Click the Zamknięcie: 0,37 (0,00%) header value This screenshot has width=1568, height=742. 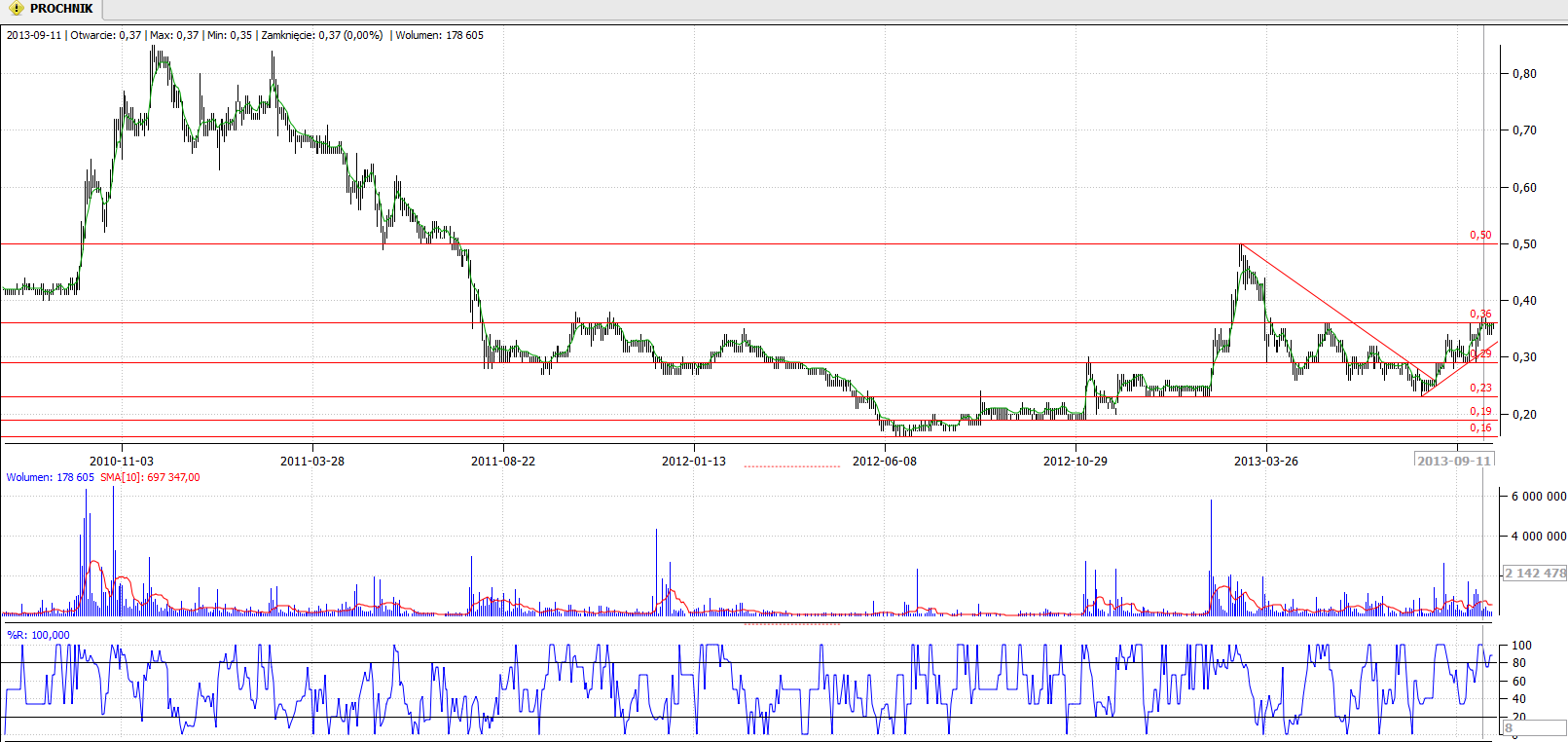point(322,35)
